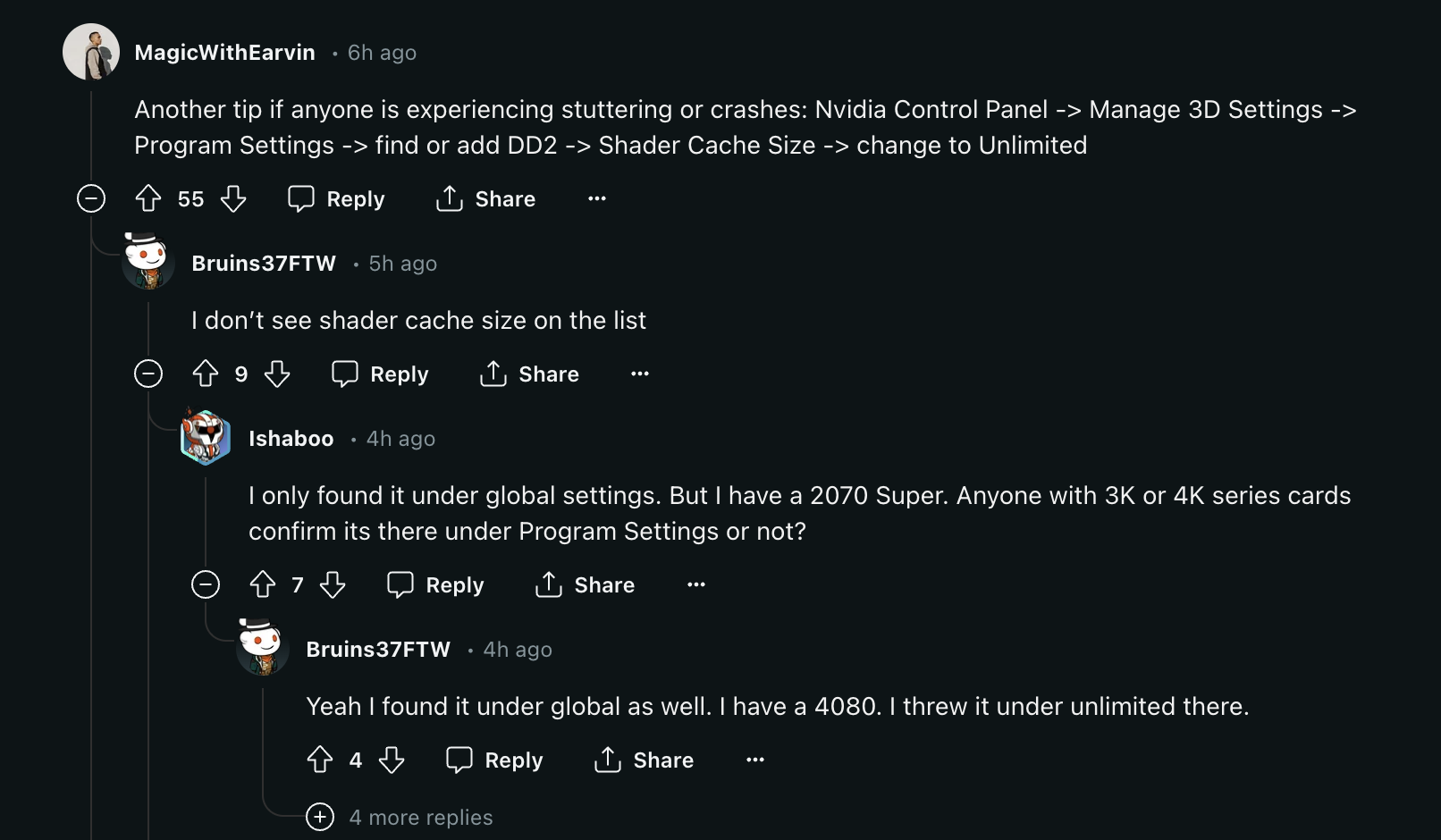The height and width of the screenshot is (840, 1441).
Task: Collapse Ishaboo's comment thread
Action: [206, 584]
